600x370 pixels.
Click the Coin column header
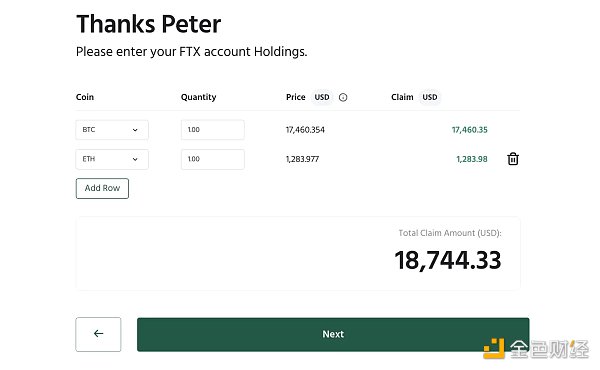tap(85, 97)
